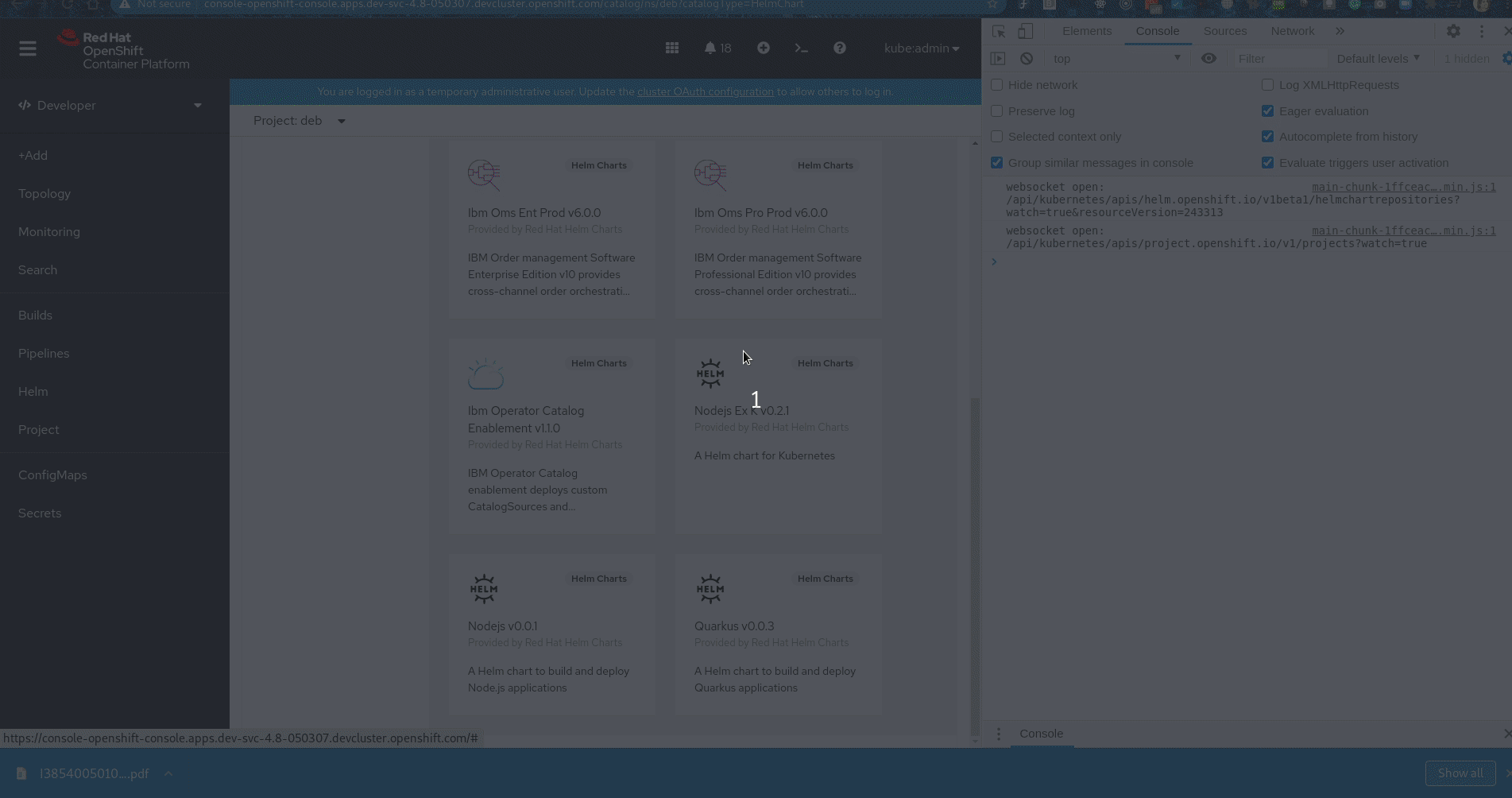
Task: Open the hamburger navigation menu
Action: pyautogui.click(x=28, y=49)
